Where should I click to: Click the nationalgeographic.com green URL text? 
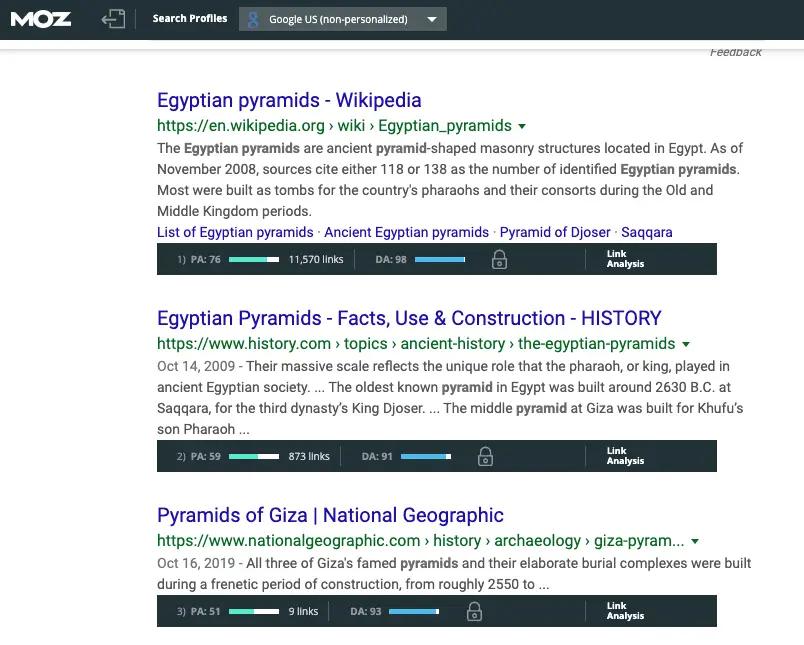point(420,541)
